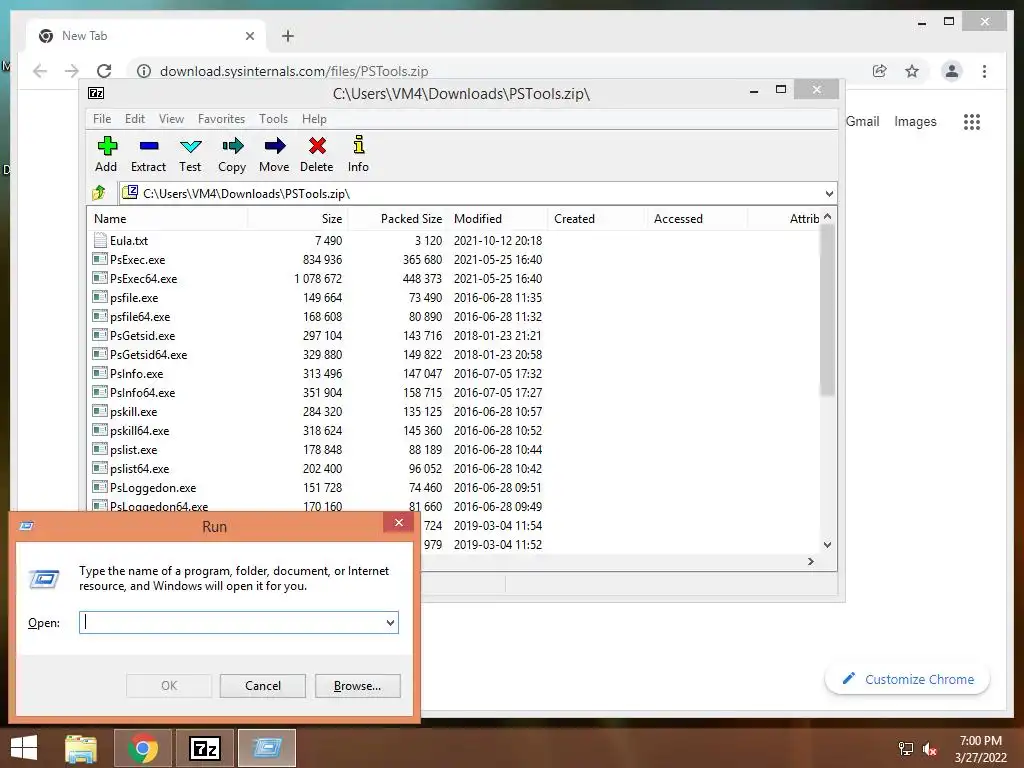
Task: Open the Edit menu in 7-Zip
Action: point(135,119)
